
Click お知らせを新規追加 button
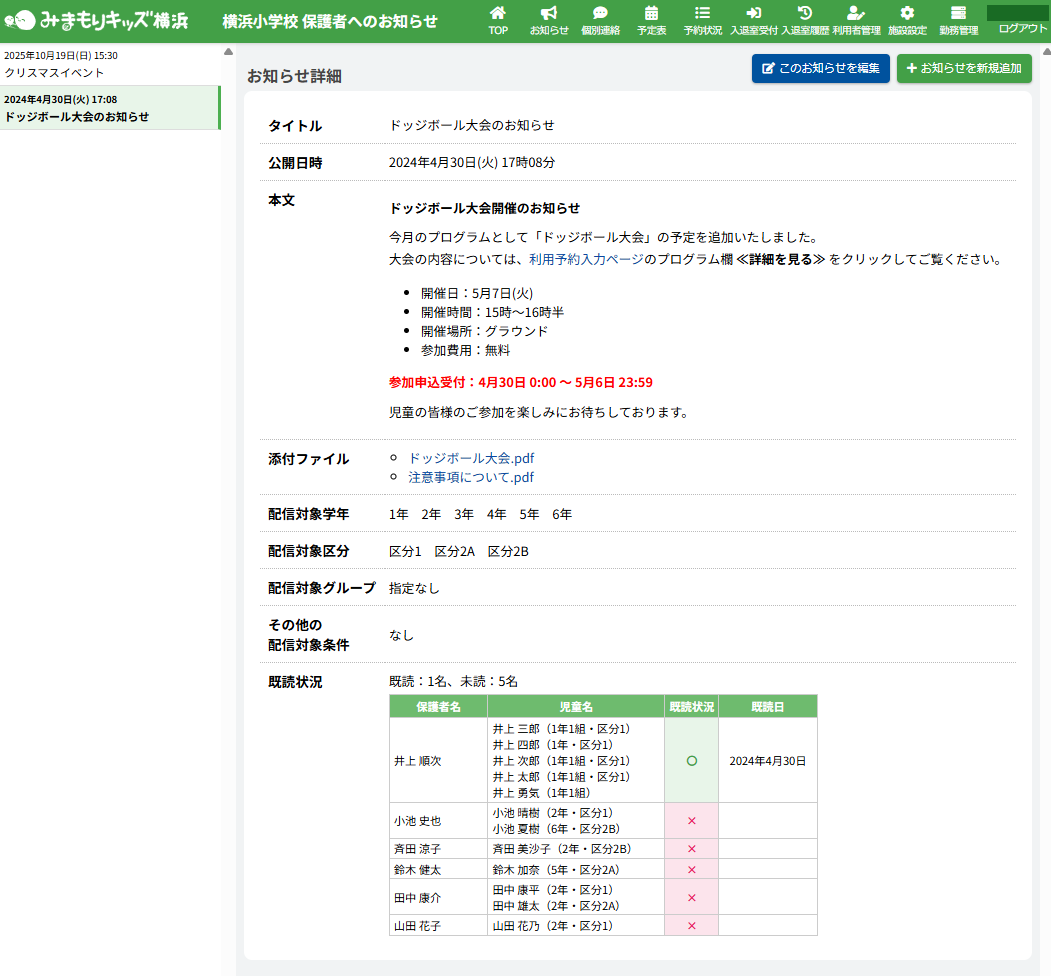964,68
